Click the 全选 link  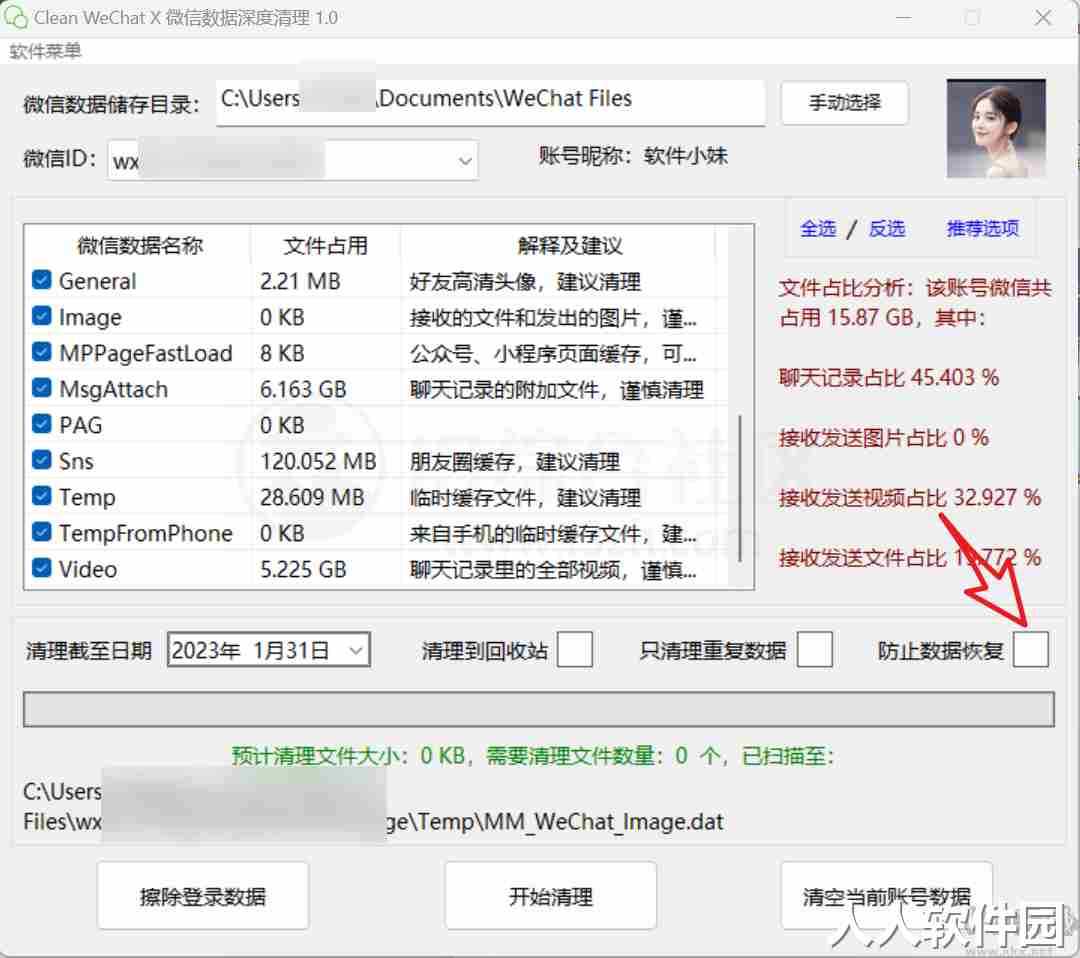[x=818, y=229]
